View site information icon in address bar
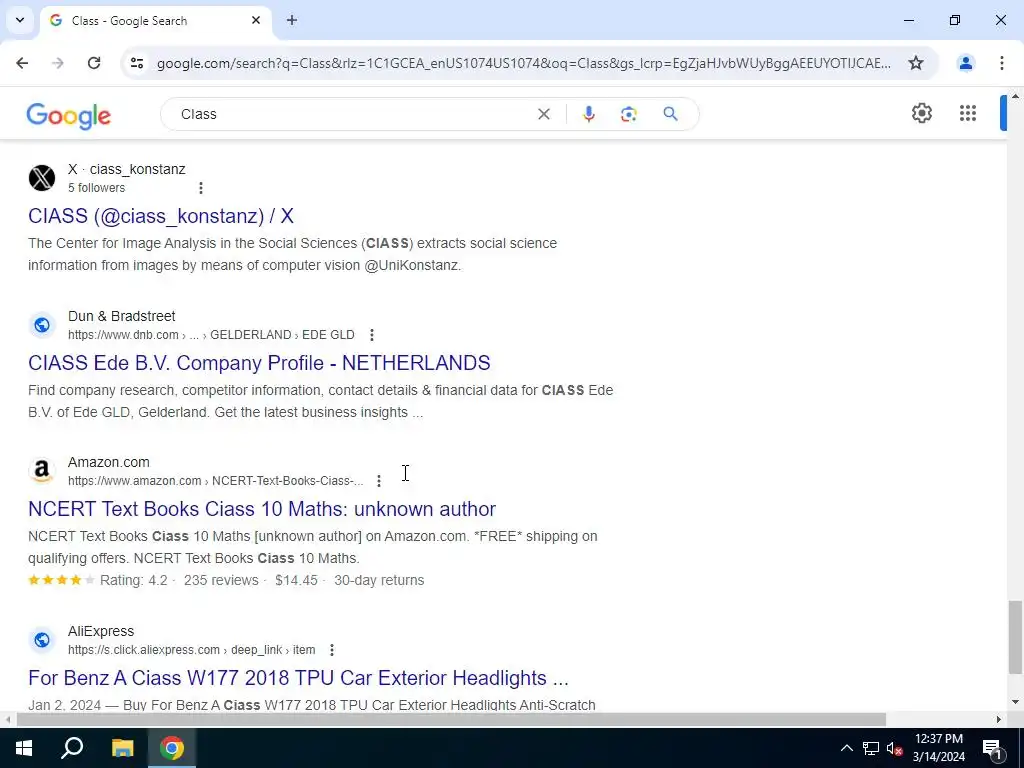This screenshot has width=1024, height=768. [136, 63]
